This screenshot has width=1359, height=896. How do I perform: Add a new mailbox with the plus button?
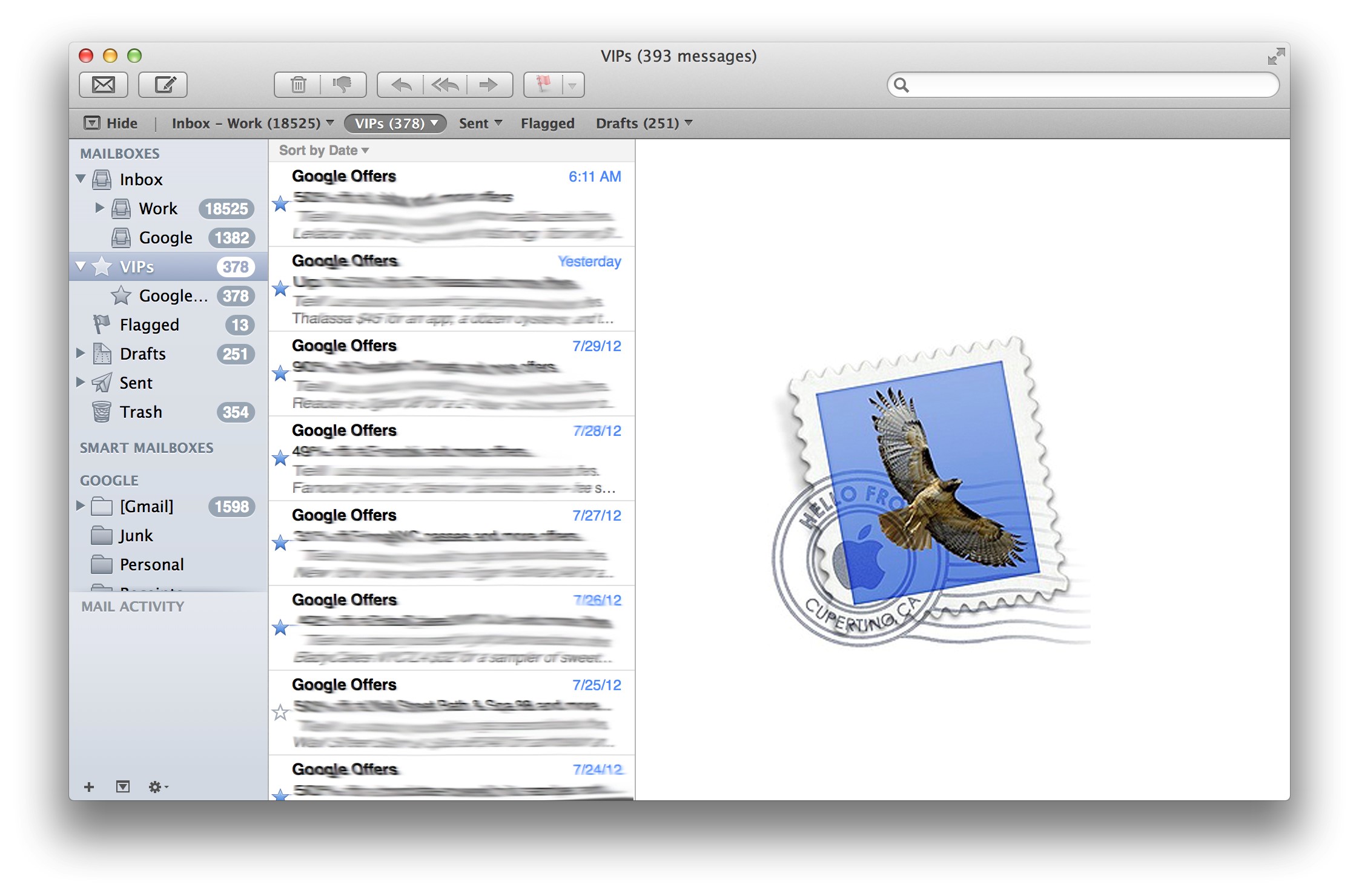[89, 787]
